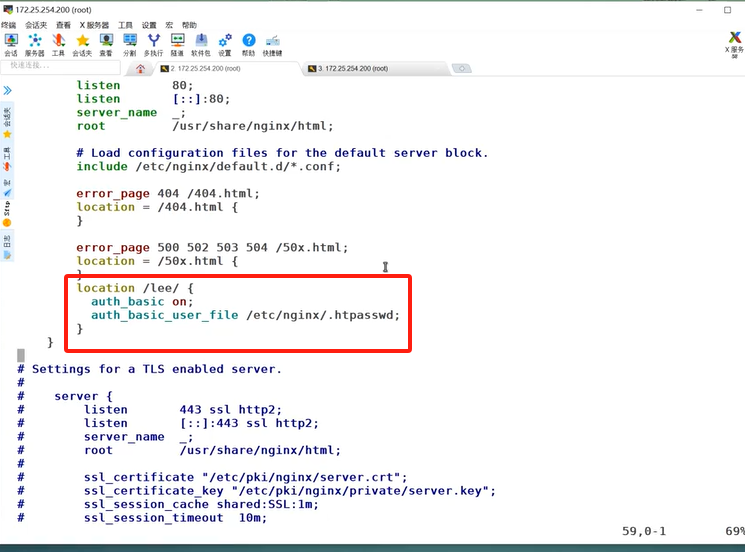Click 'include /etc/nginx/default.d/*.conf;' line
745x552 pixels.
[209, 166]
